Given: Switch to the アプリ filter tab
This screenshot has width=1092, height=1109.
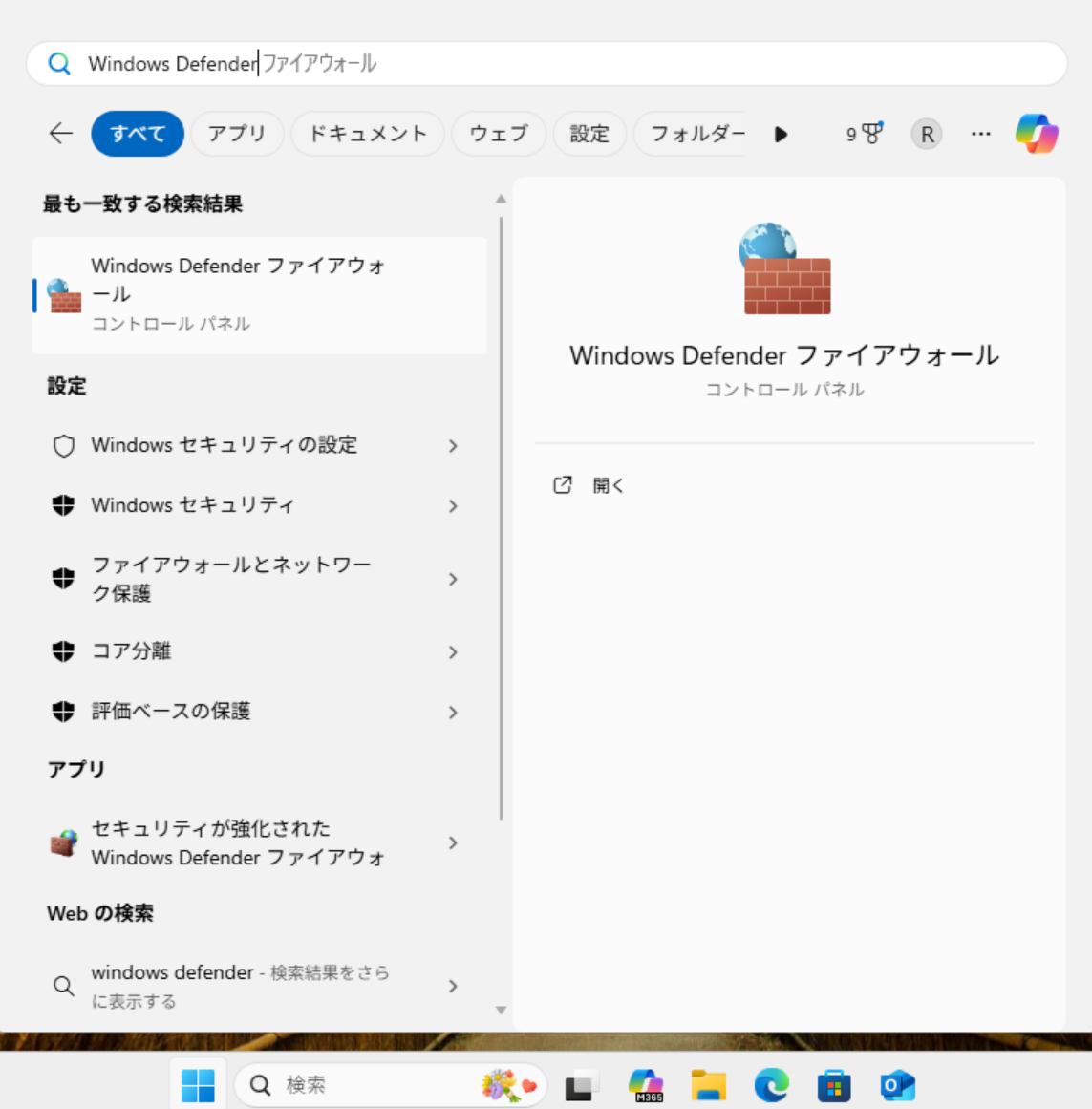Looking at the screenshot, I should pyautogui.click(x=237, y=134).
